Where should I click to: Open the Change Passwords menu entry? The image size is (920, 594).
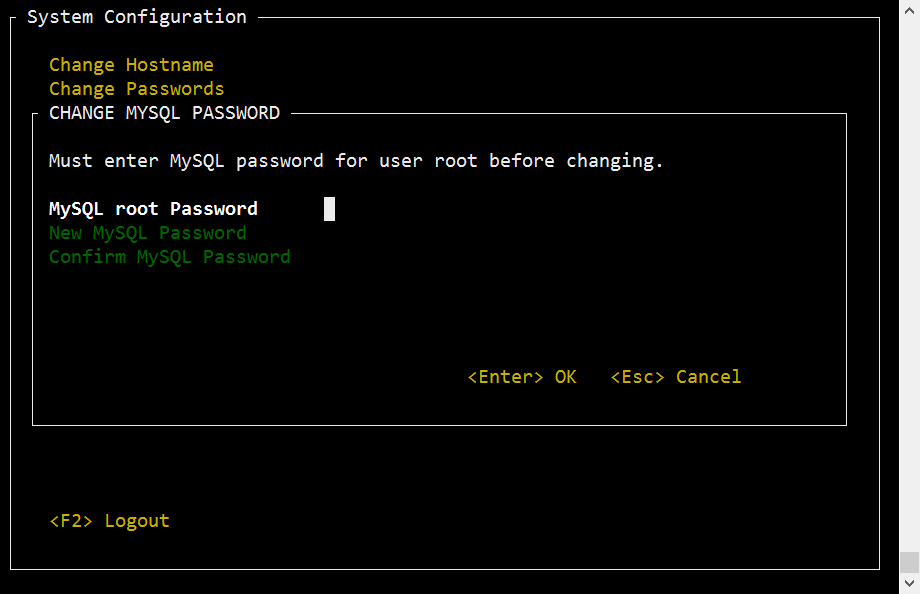click(x=137, y=89)
